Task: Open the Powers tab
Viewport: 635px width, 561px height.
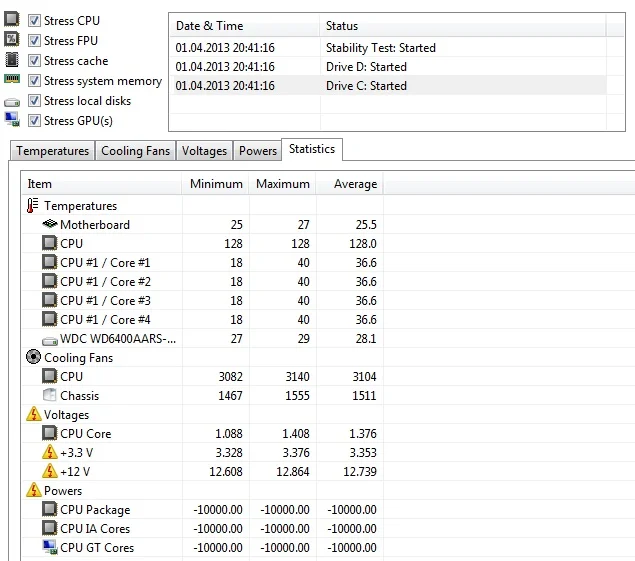Action: coord(258,151)
